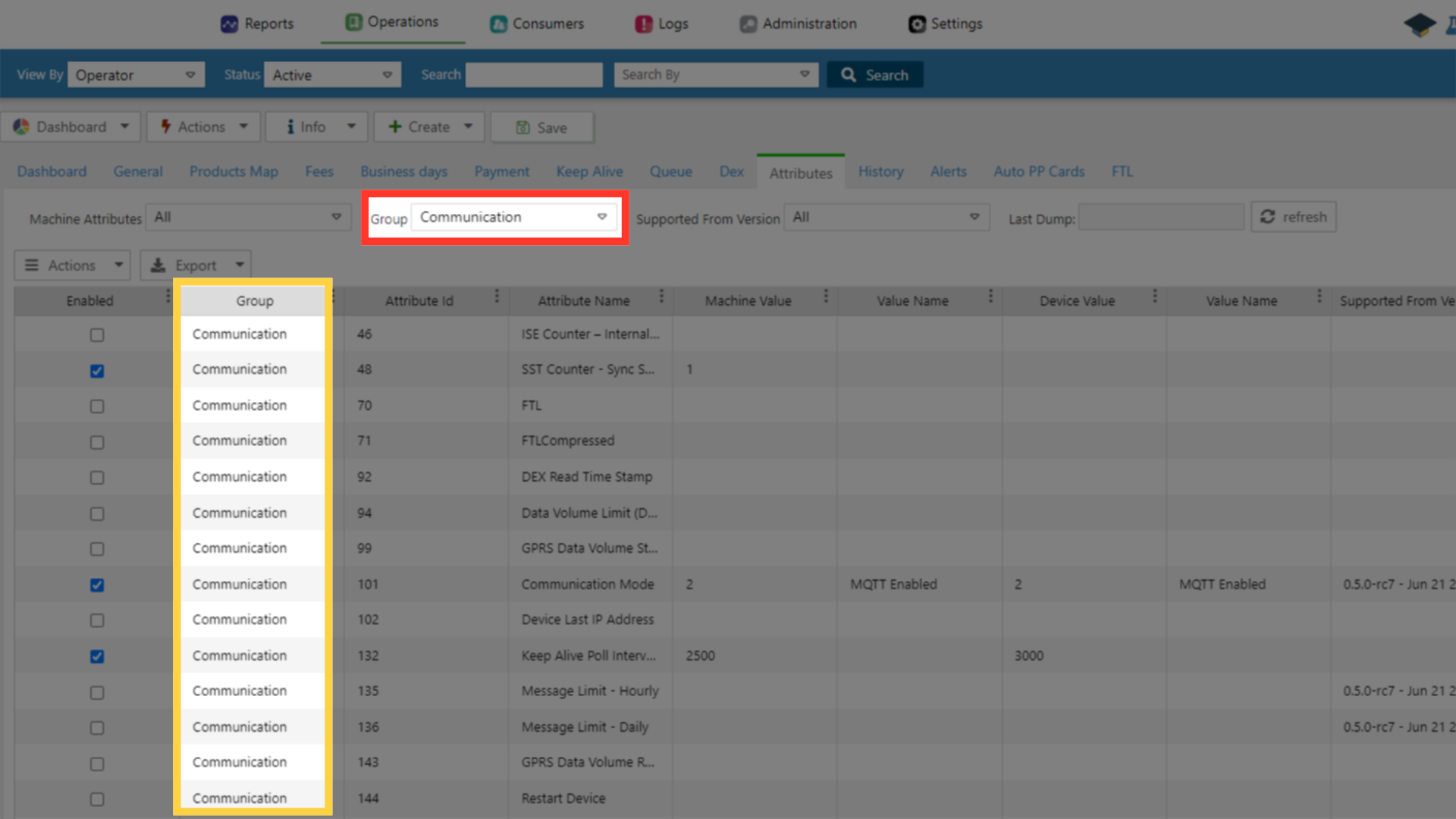The image size is (1456, 819).
Task: Open the History tab
Action: click(880, 172)
